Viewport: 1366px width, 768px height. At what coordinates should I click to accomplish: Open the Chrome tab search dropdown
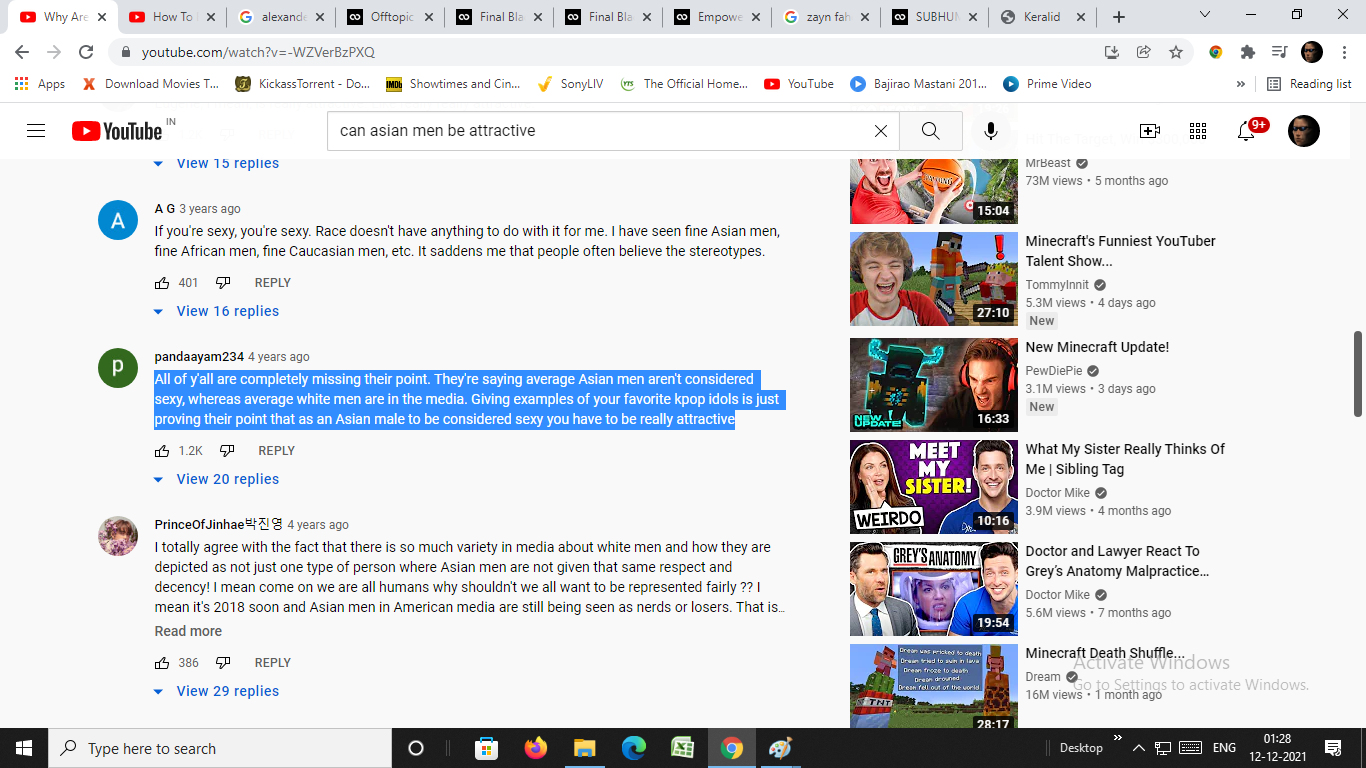click(1204, 15)
